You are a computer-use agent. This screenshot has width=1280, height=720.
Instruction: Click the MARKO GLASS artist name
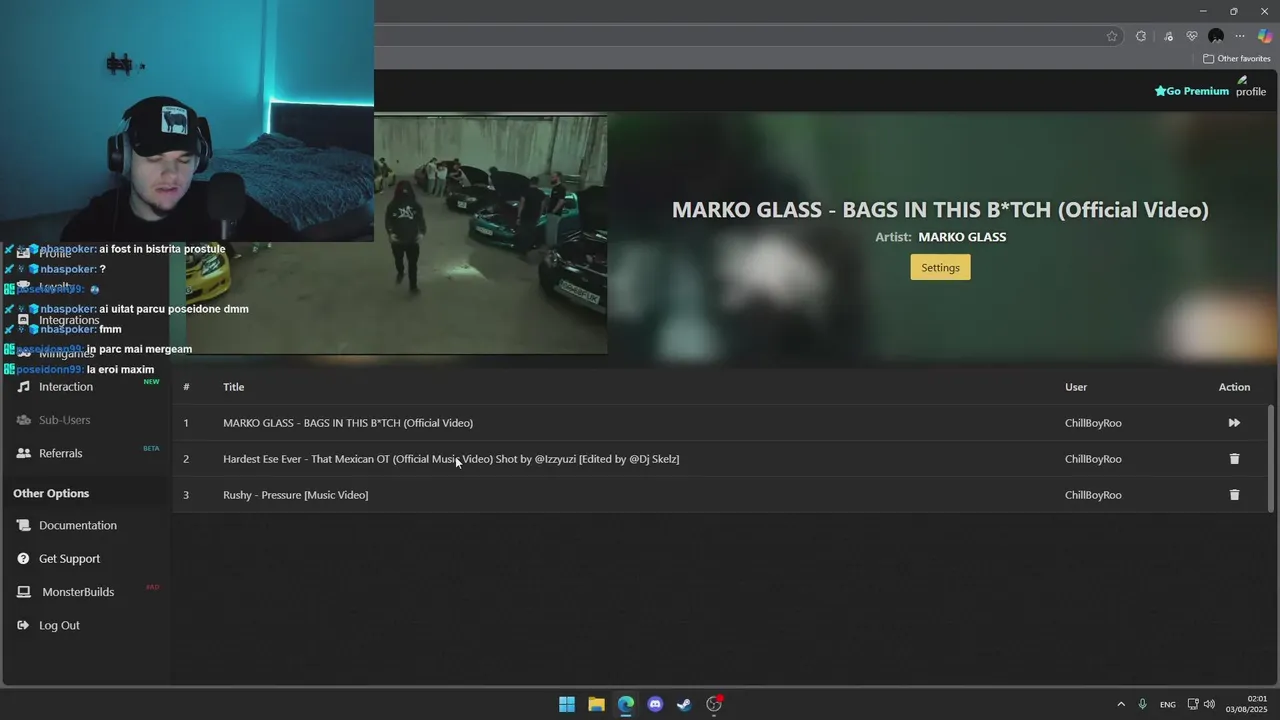point(962,237)
